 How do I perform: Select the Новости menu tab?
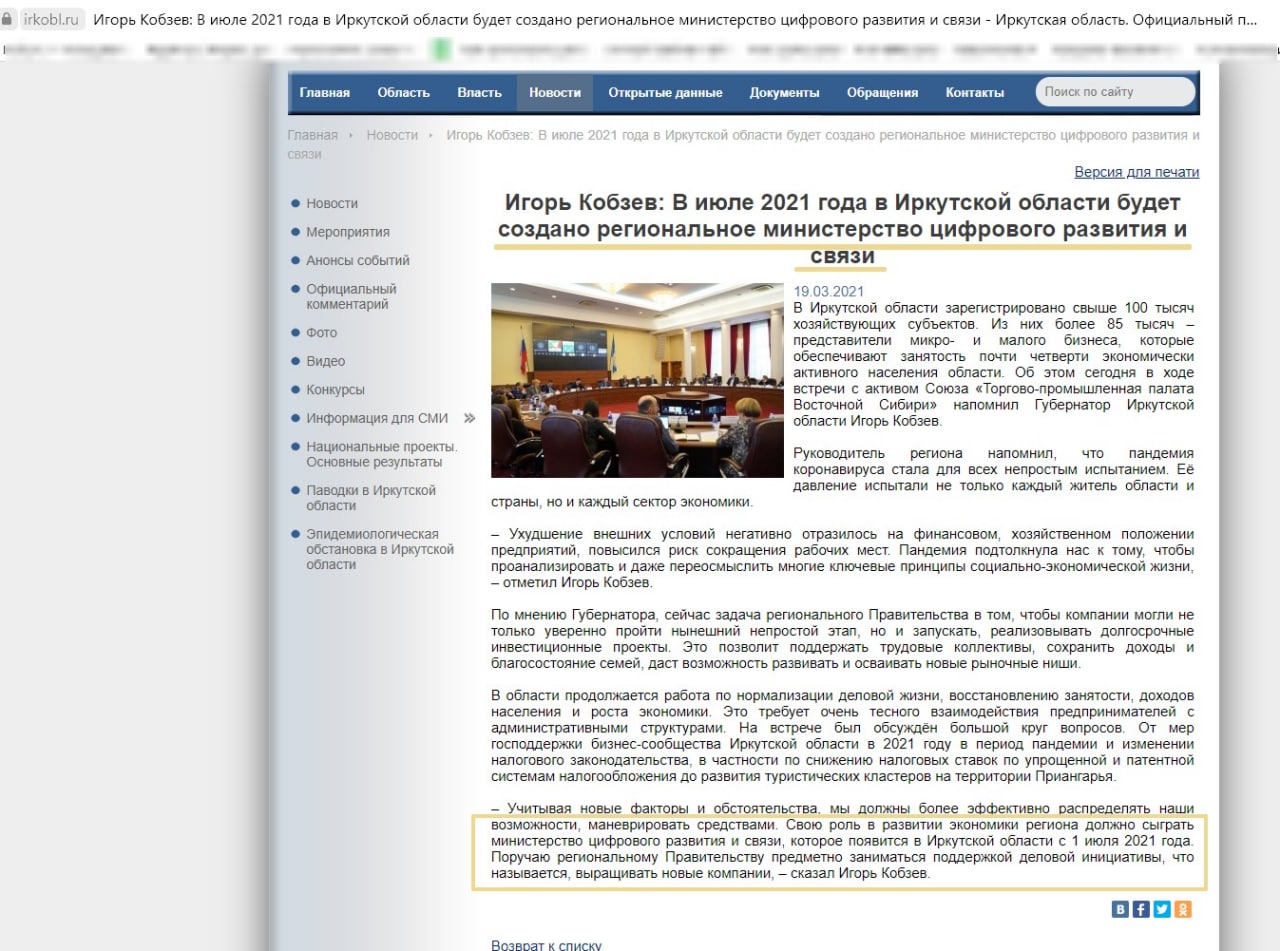tap(555, 92)
